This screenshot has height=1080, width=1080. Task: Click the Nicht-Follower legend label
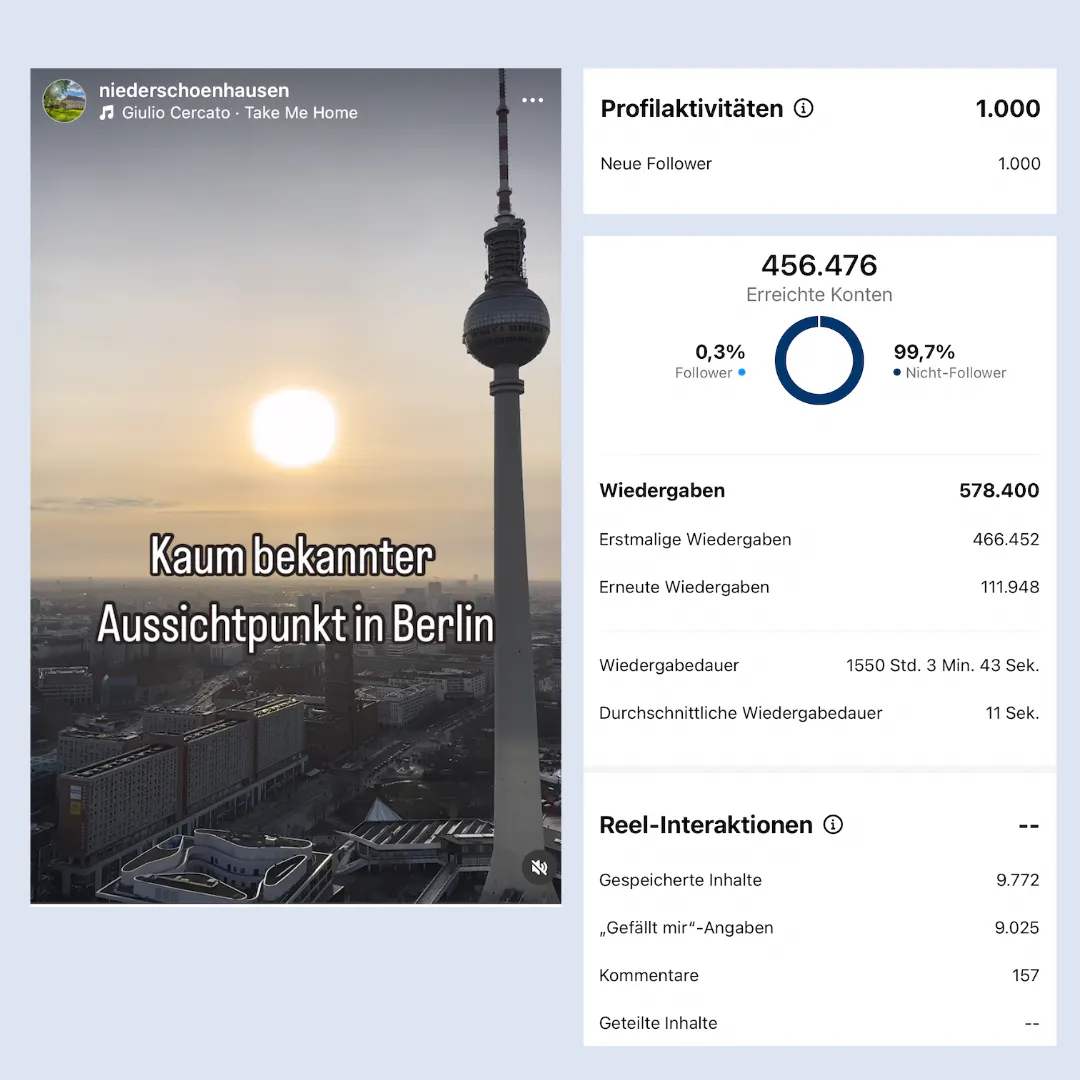coord(956,373)
